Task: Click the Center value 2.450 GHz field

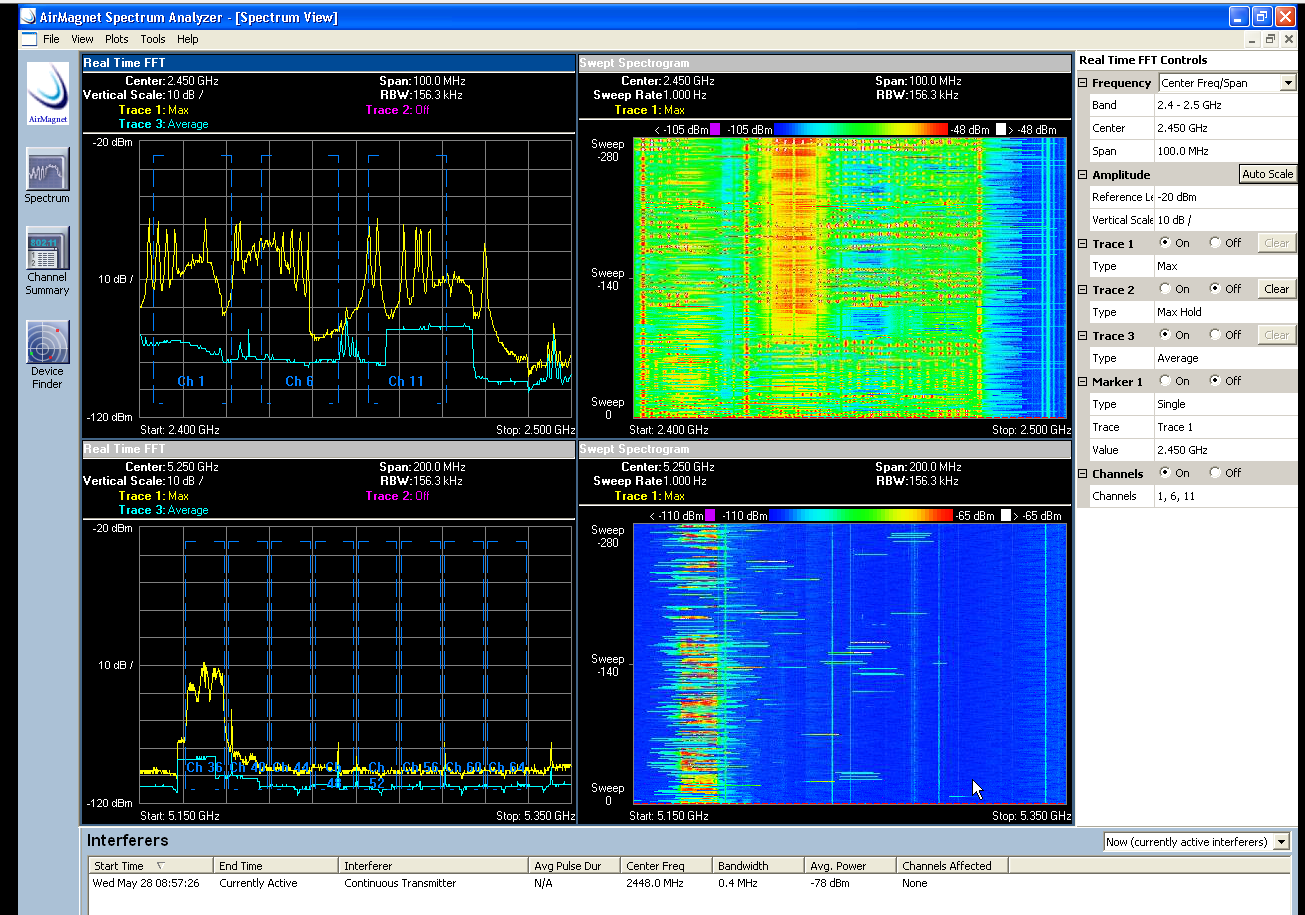Action: pos(1226,128)
